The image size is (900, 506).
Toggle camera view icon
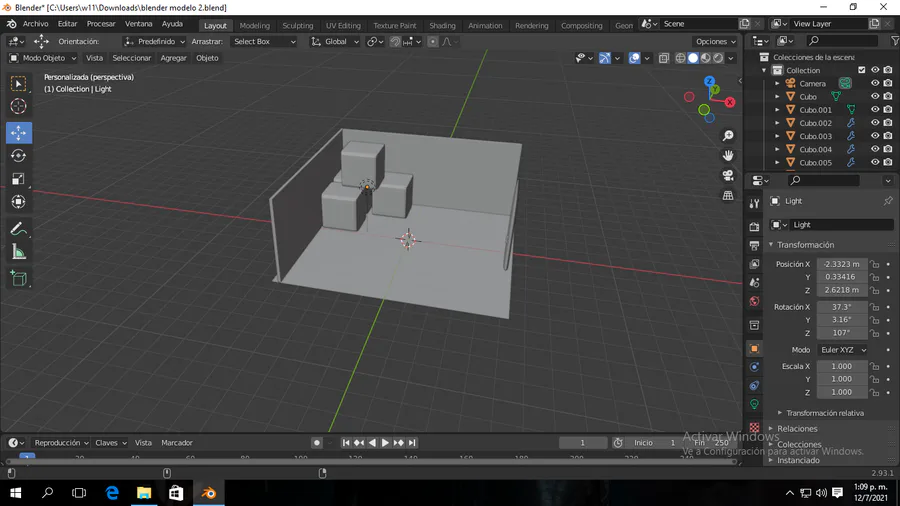pos(728,176)
